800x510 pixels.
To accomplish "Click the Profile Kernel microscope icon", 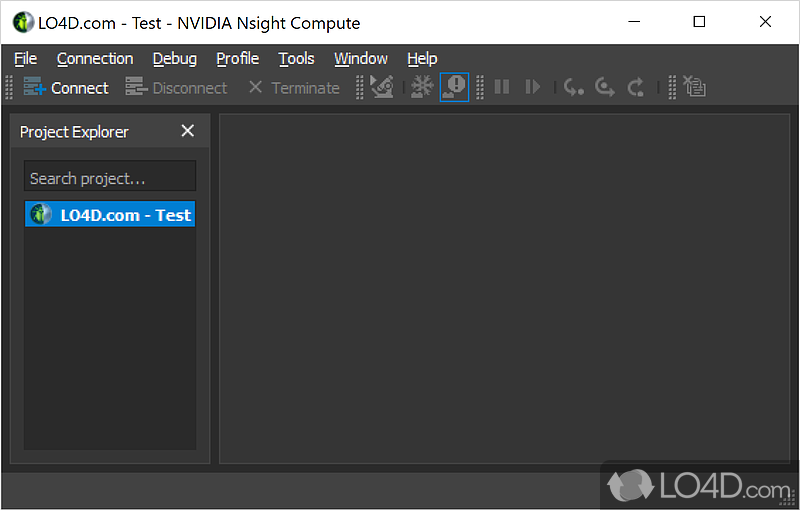I will tap(382, 87).
